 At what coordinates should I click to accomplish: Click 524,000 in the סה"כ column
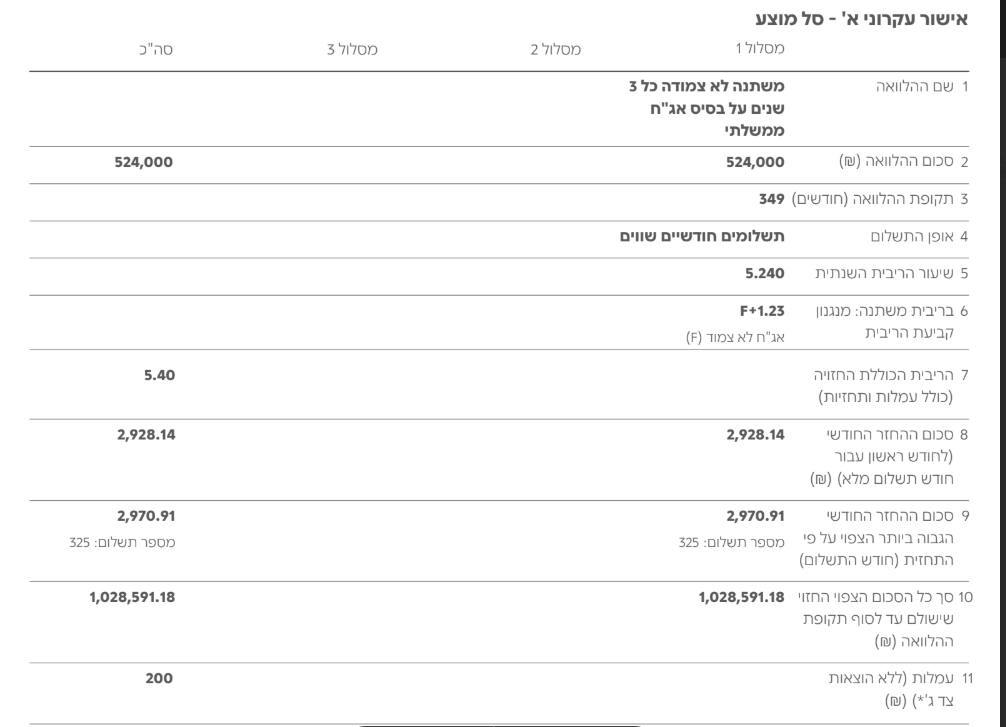(x=143, y=161)
